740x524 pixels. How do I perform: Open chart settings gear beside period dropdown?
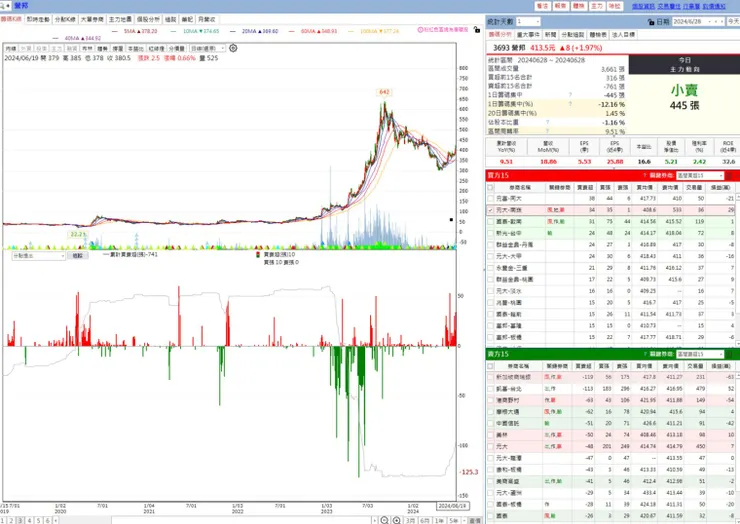point(233,48)
